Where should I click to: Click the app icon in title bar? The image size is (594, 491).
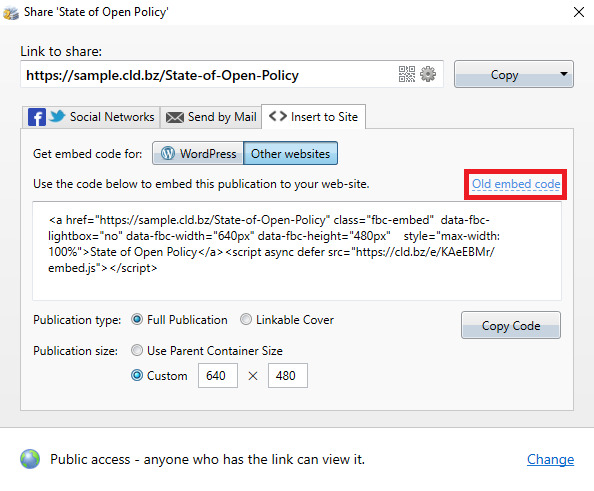(x=11, y=13)
